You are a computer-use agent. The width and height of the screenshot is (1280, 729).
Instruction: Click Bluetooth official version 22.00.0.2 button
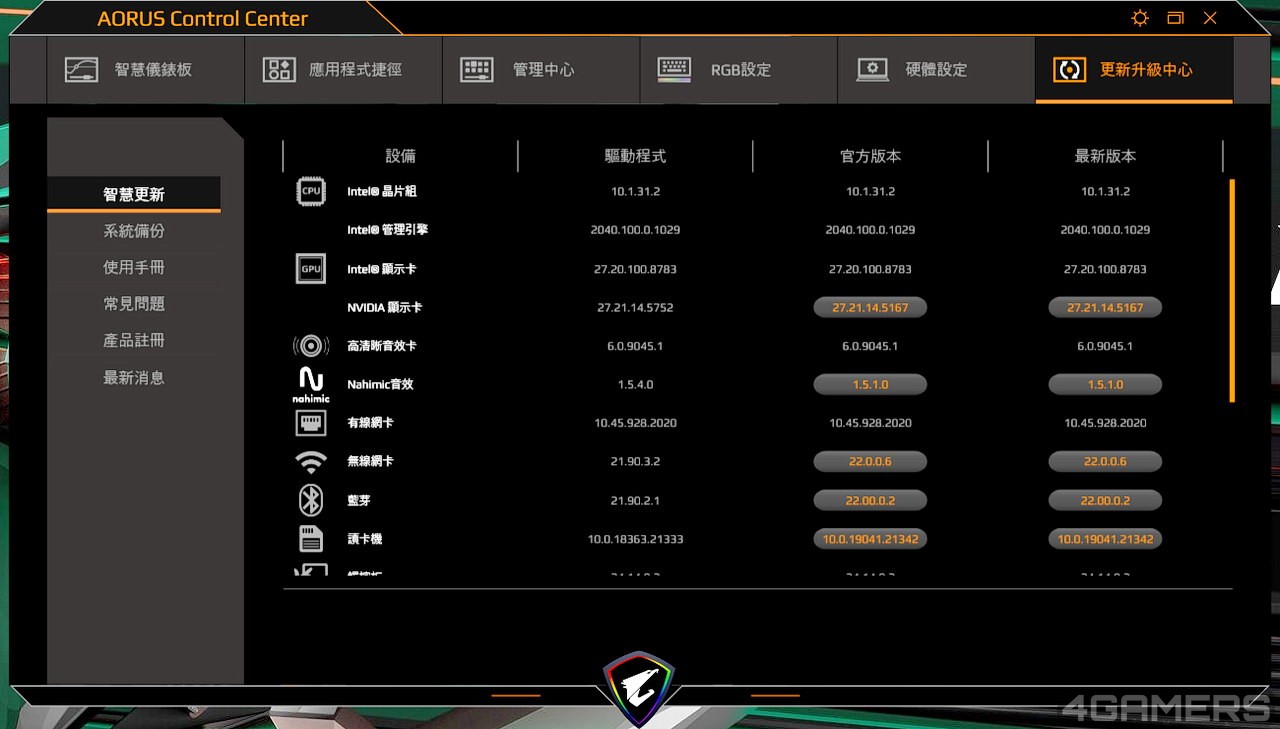point(870,500)
